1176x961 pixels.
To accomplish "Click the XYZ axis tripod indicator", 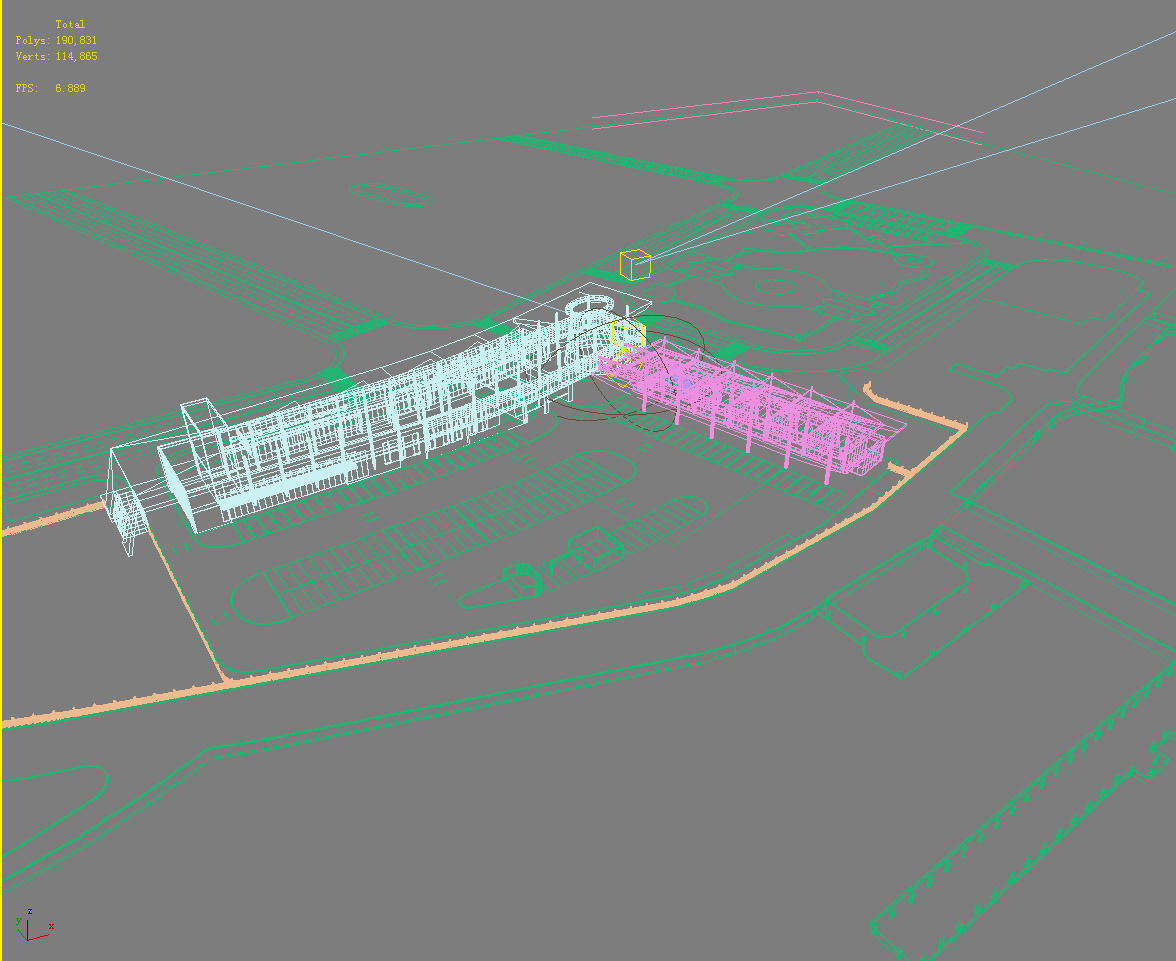I will 33,925.
